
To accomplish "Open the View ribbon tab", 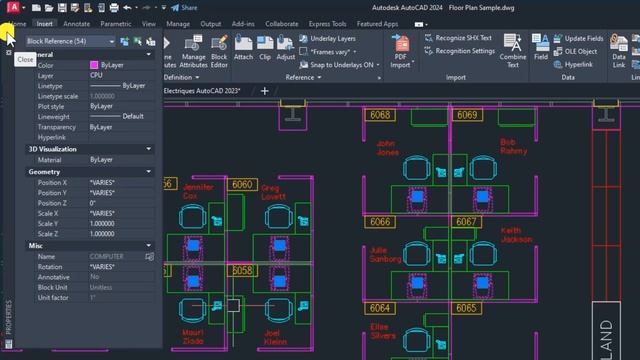I will pos(149,24).
